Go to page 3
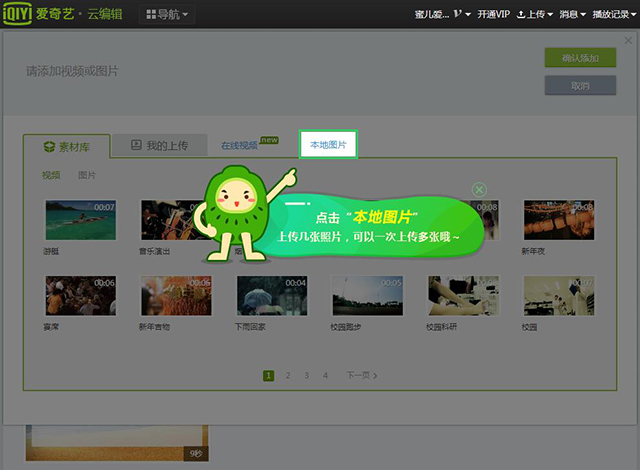The width and height of the screenshot is (640, 470). pos(307,375)
